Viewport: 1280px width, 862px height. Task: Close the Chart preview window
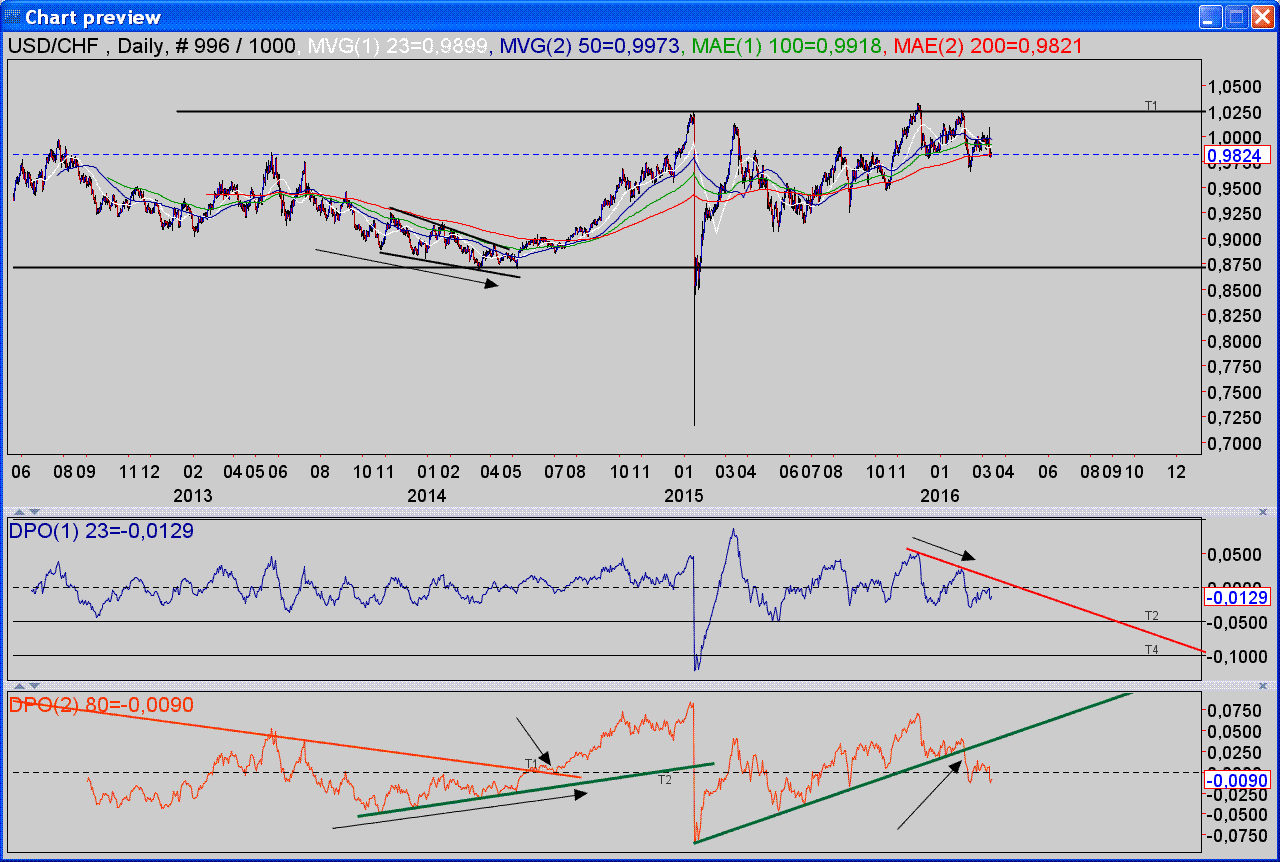pos(1262,17)
